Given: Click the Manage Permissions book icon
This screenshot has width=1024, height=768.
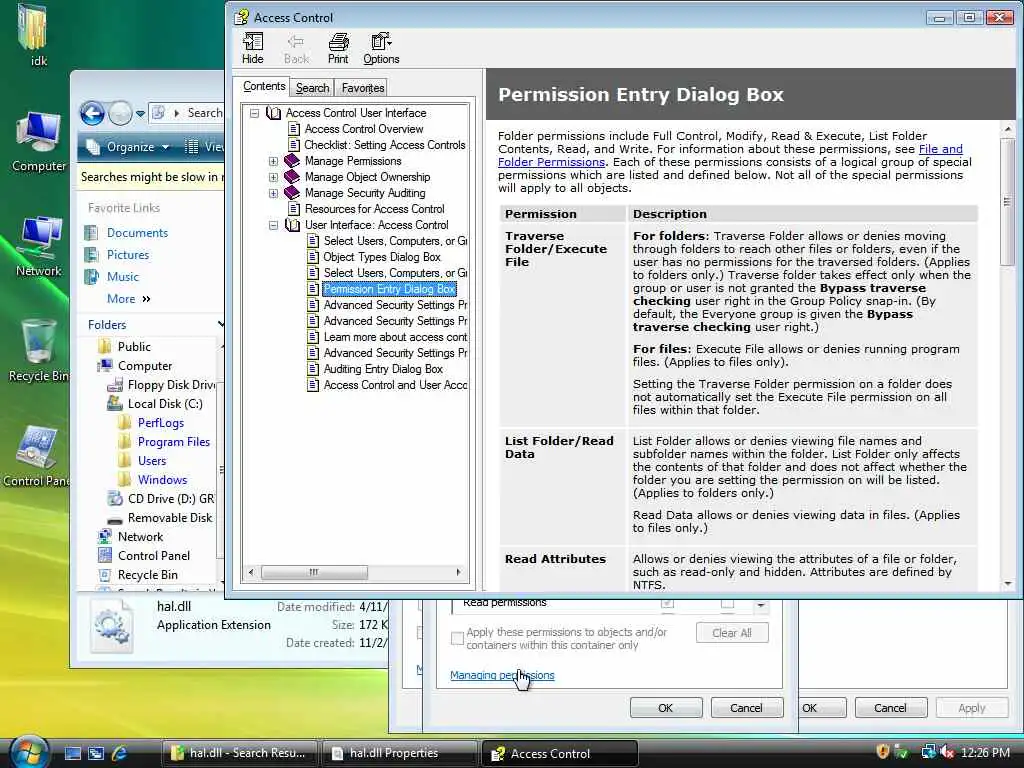Looking at the screenshot, I should click(x=292, y=161).
